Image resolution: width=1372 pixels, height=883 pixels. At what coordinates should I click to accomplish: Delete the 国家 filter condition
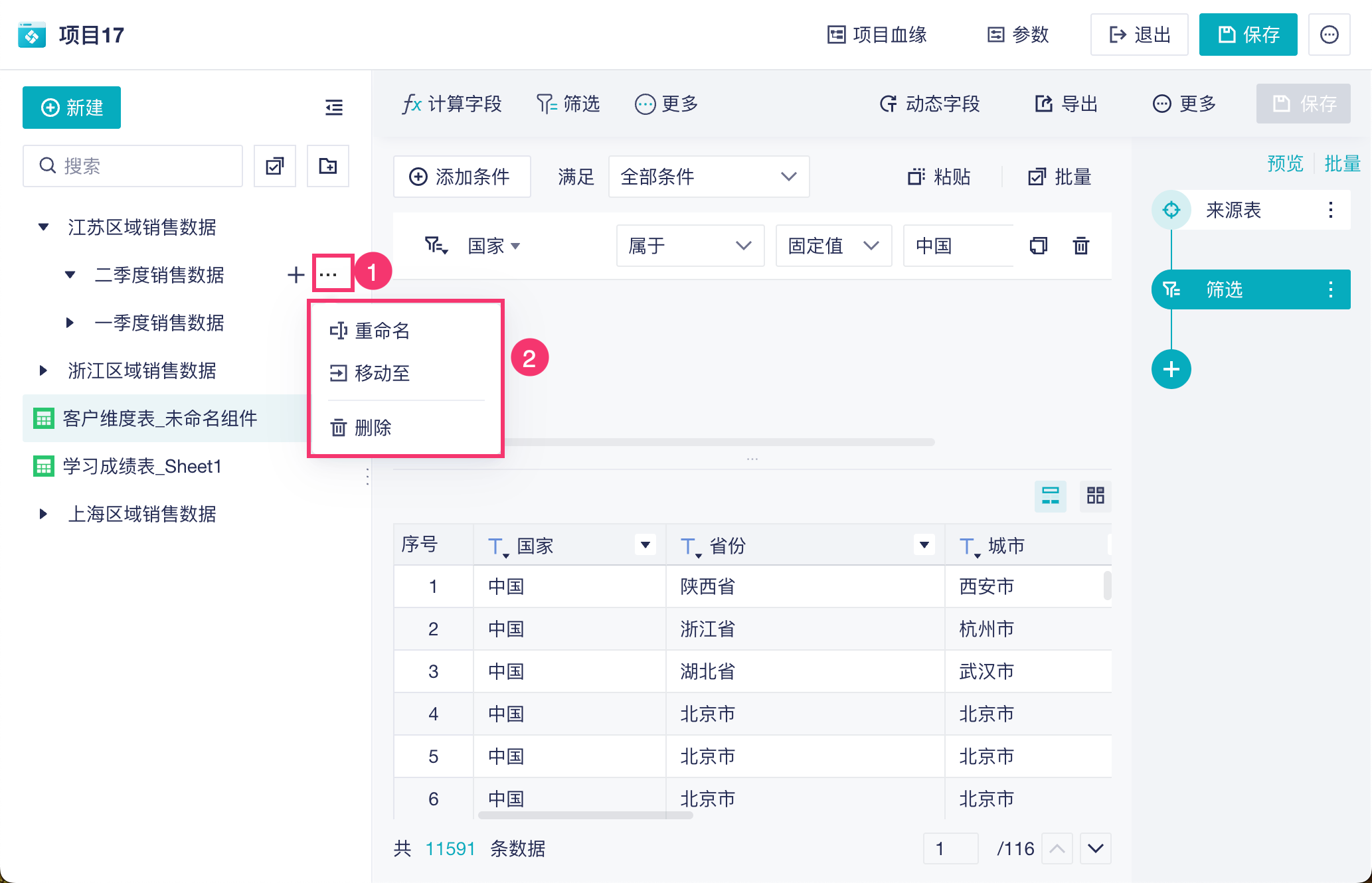pos(1080,246)
